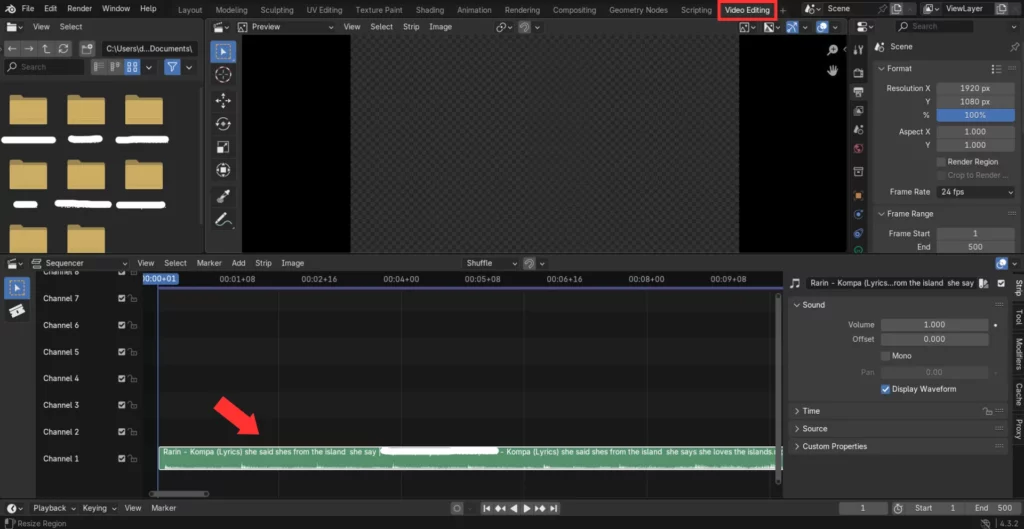Click the zoom magnifier in Preview

pos(833,50)
